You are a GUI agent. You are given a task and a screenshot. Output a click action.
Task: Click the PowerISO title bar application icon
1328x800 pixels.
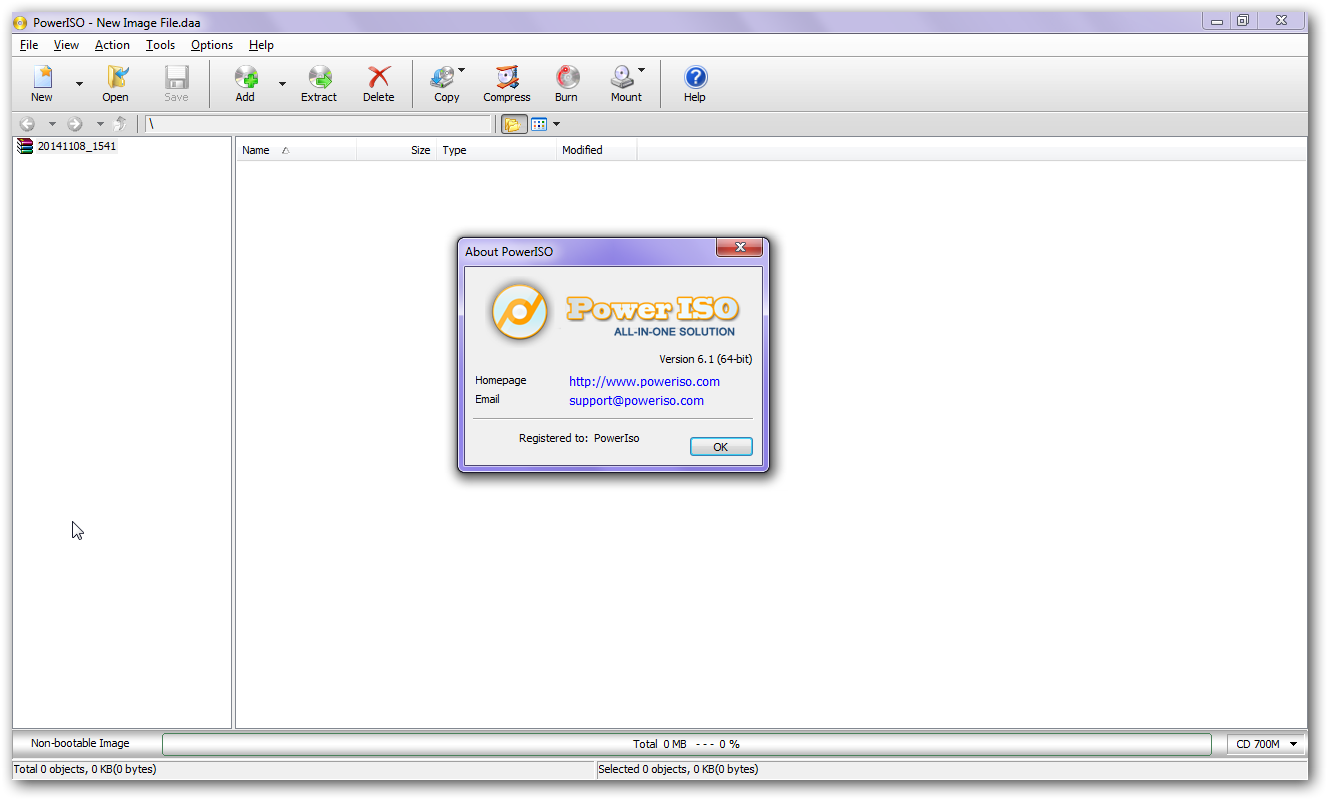[20, 22]
